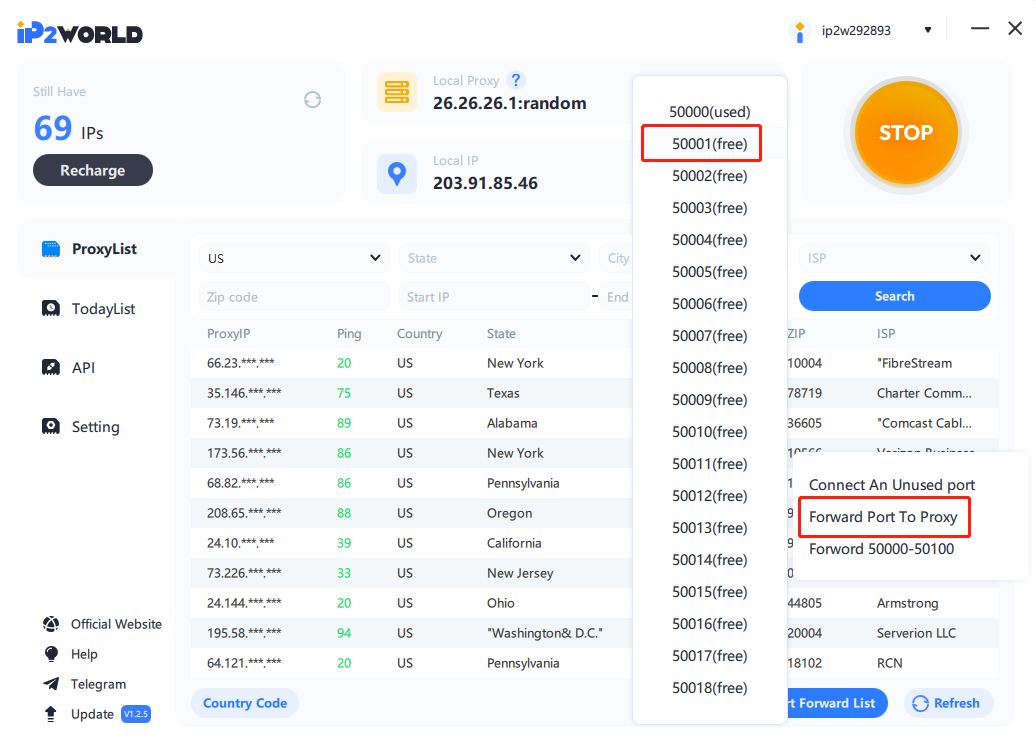Select proxy row 35.146.***.***

pyautogui.click(x=412, y=393)
